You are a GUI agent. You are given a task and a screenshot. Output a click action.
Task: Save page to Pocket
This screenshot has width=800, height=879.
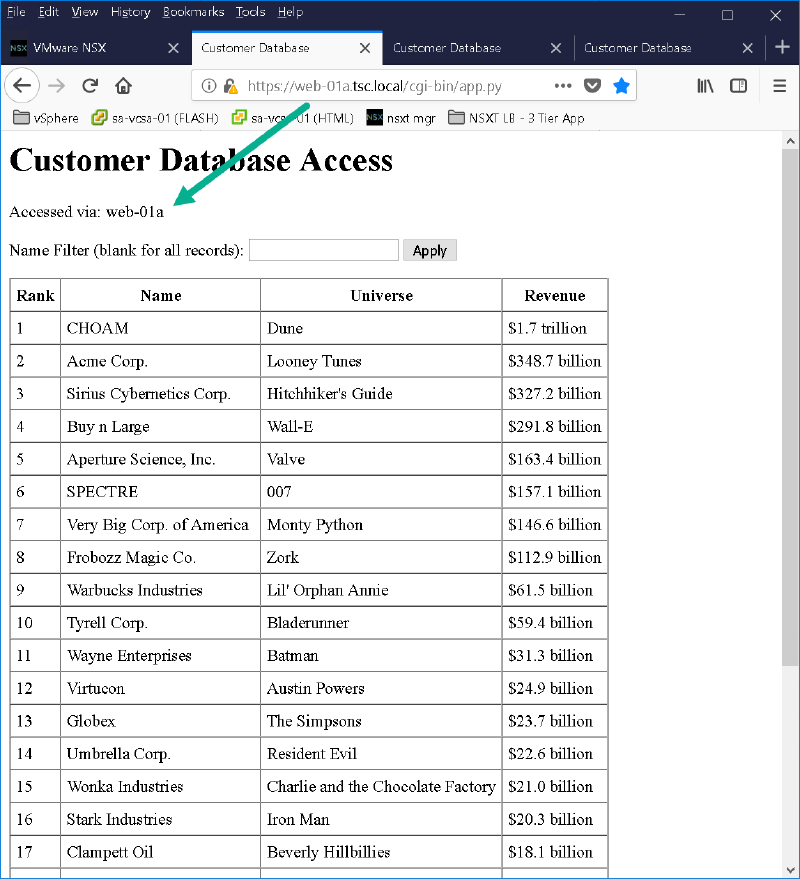coord(592,86)
